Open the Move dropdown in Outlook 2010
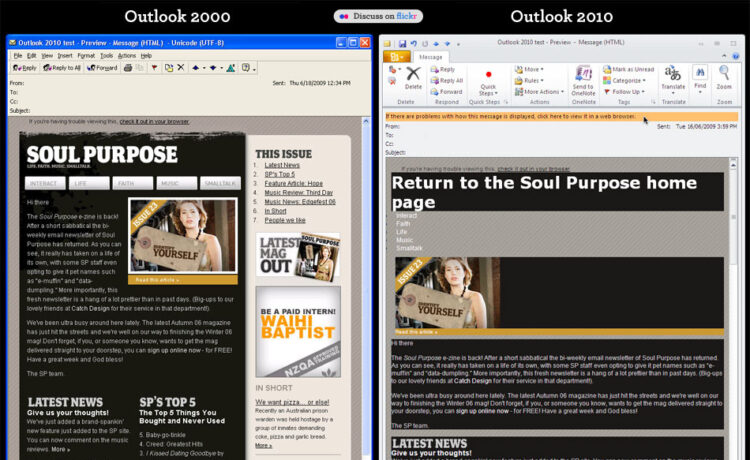 [x=529, y=69]
